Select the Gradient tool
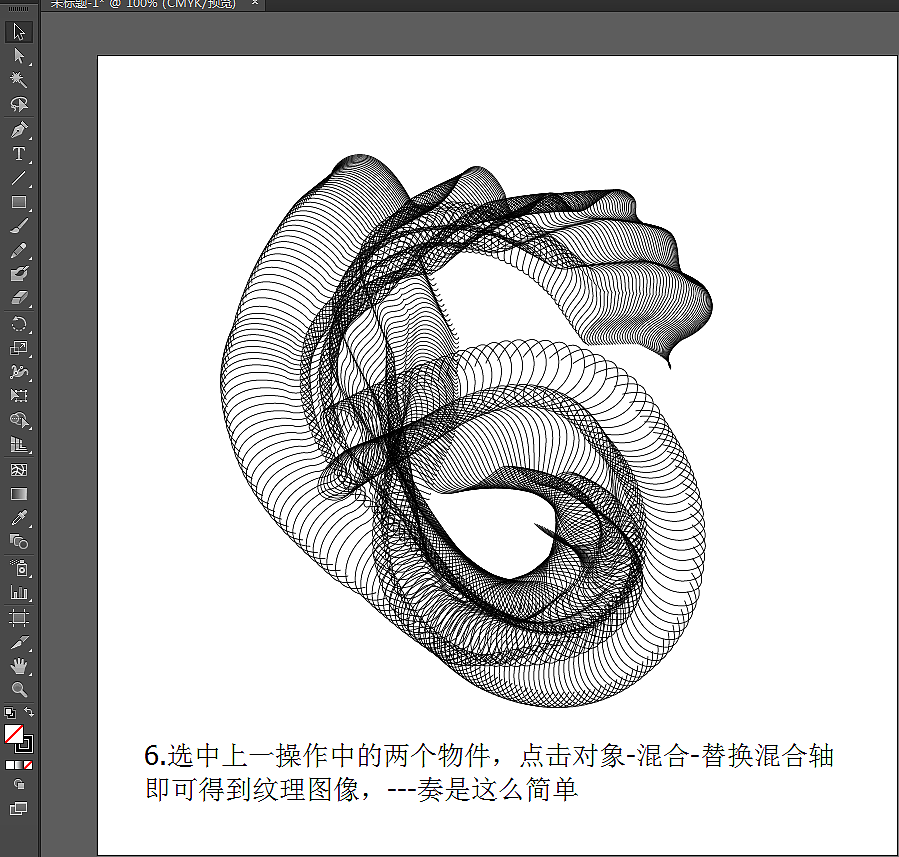Screen dimensions: 899x857 [x=18, y=494]
